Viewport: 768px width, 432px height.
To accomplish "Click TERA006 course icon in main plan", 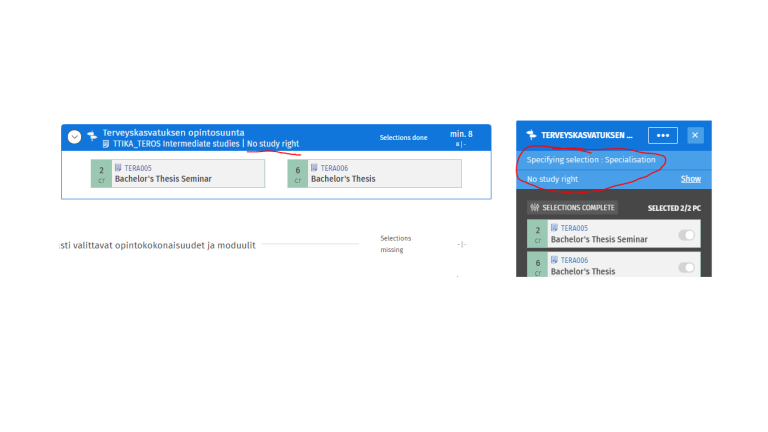I will pyautogui.click(x=314, y=168).
